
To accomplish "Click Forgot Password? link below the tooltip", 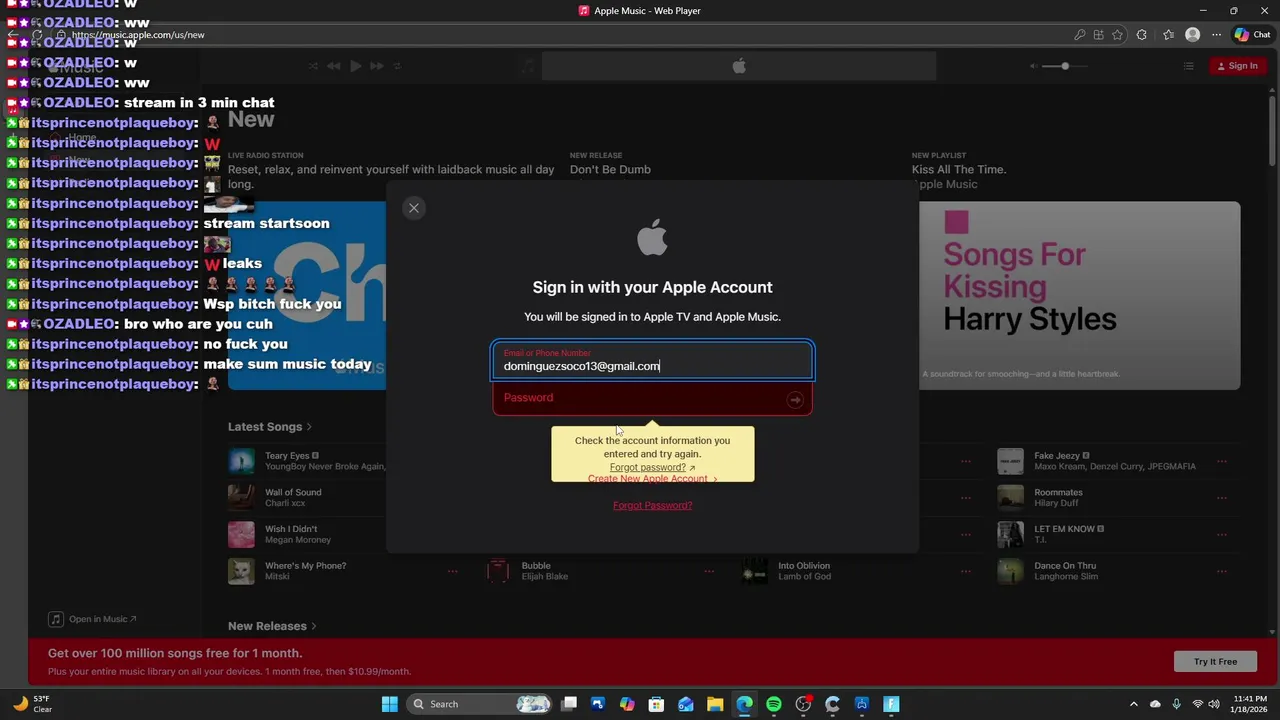I will pos(652,505).
